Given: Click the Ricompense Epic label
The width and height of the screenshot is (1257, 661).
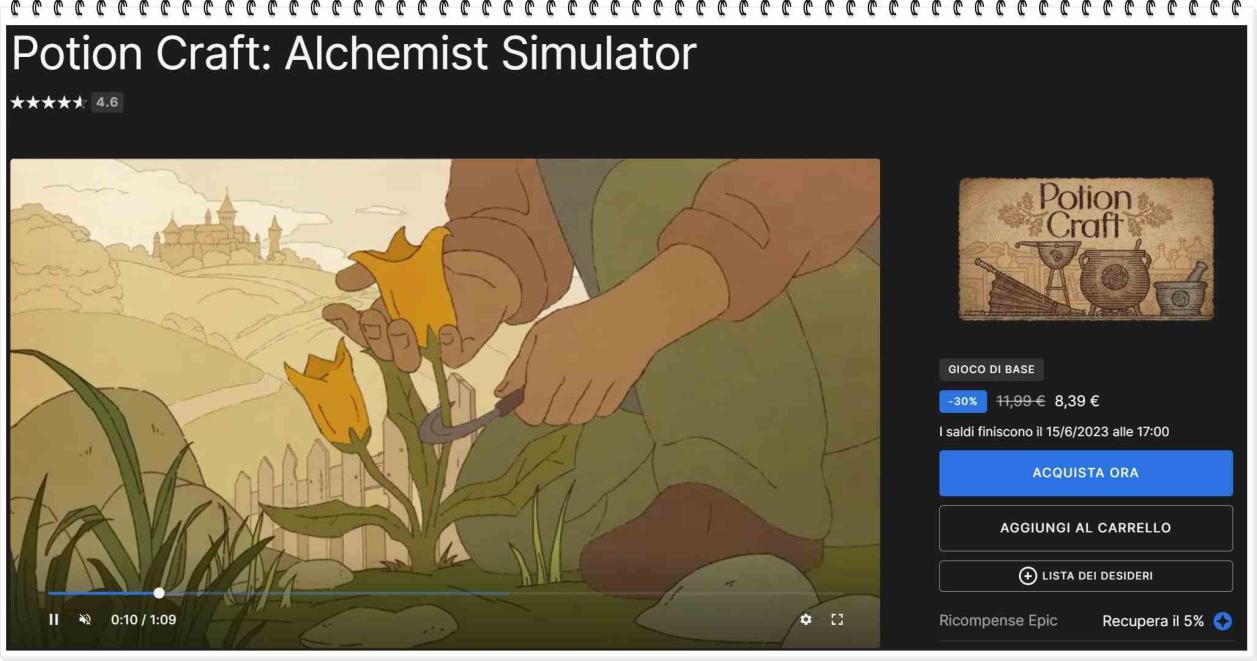Looking at the screenshot, I should [997, 621].
